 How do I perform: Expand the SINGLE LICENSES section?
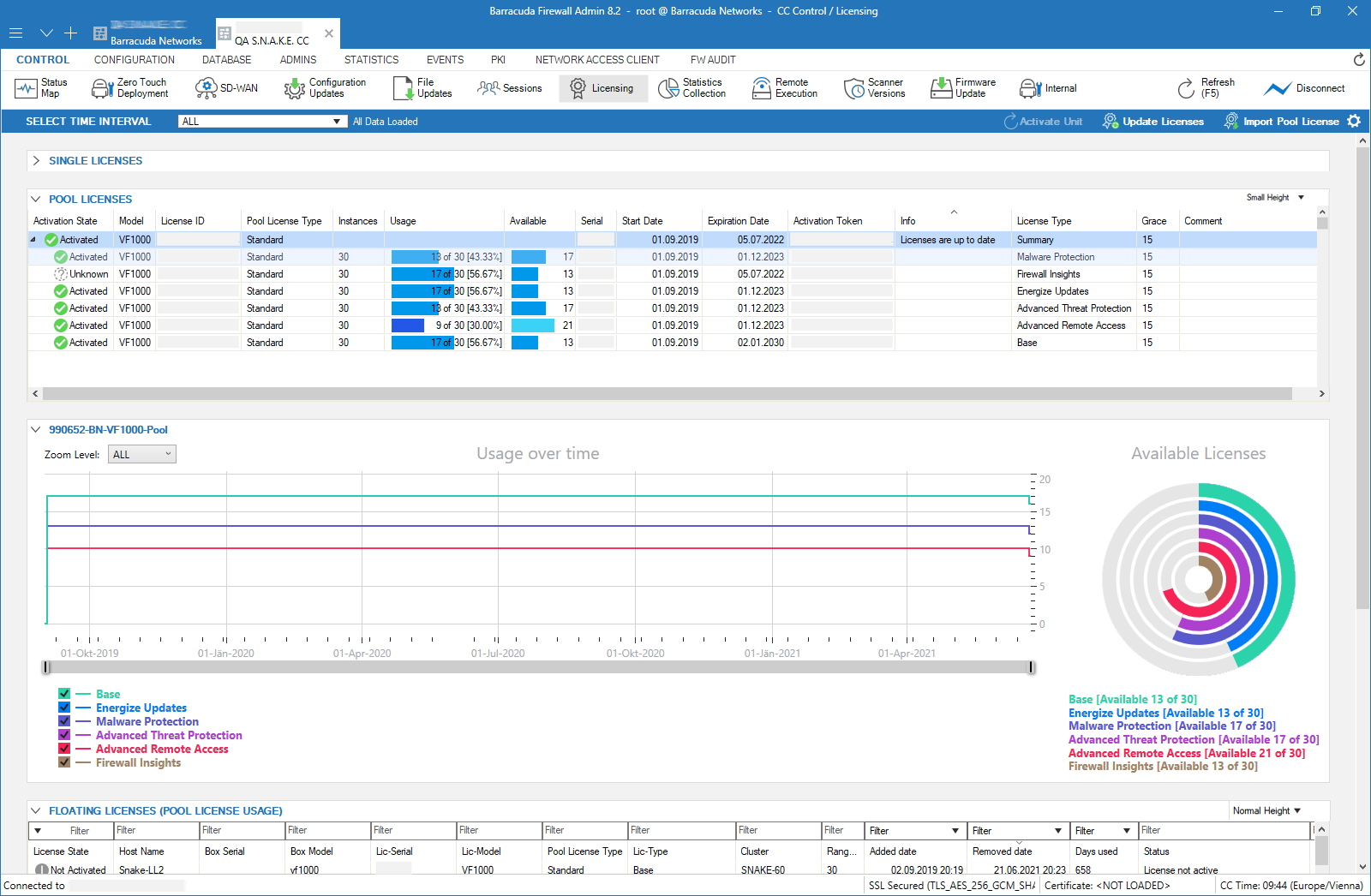[x=36, y=160]
